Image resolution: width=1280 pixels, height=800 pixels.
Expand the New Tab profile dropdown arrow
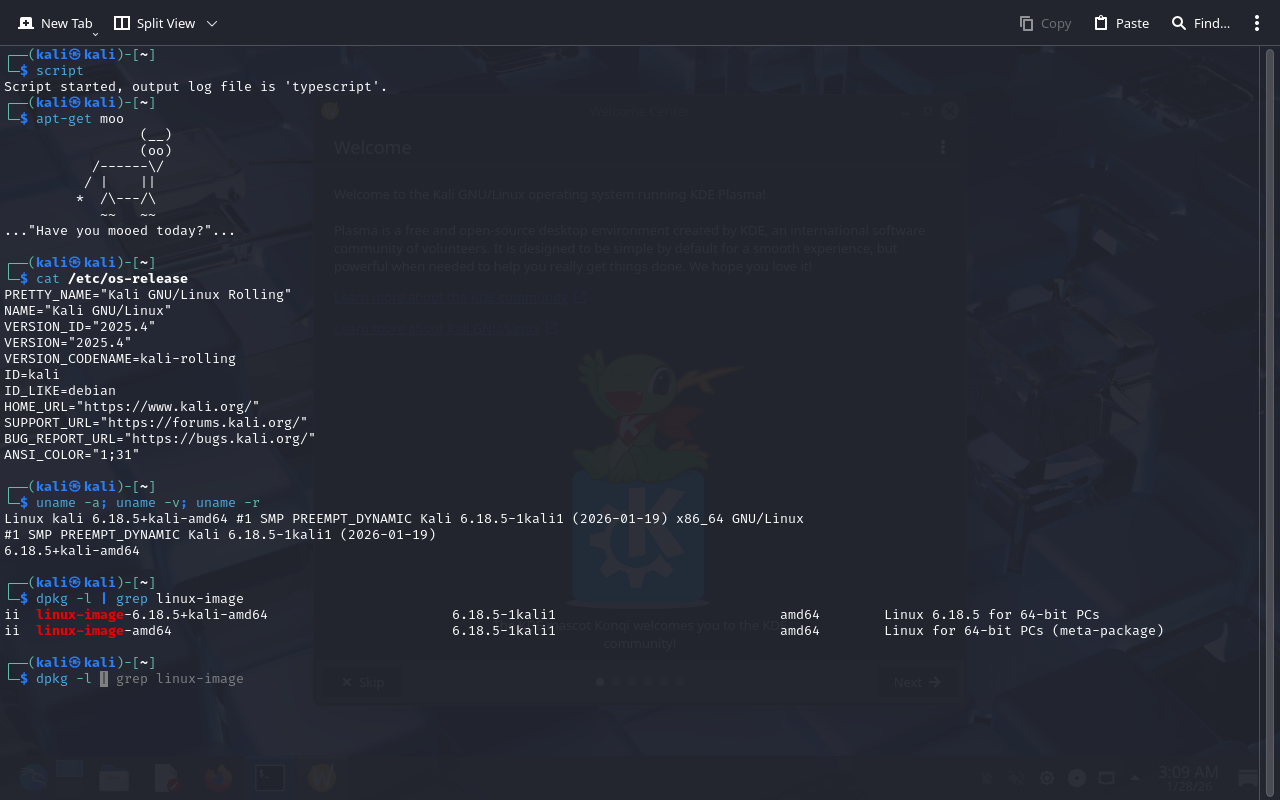pyautogui.click(x=95, y=35)
